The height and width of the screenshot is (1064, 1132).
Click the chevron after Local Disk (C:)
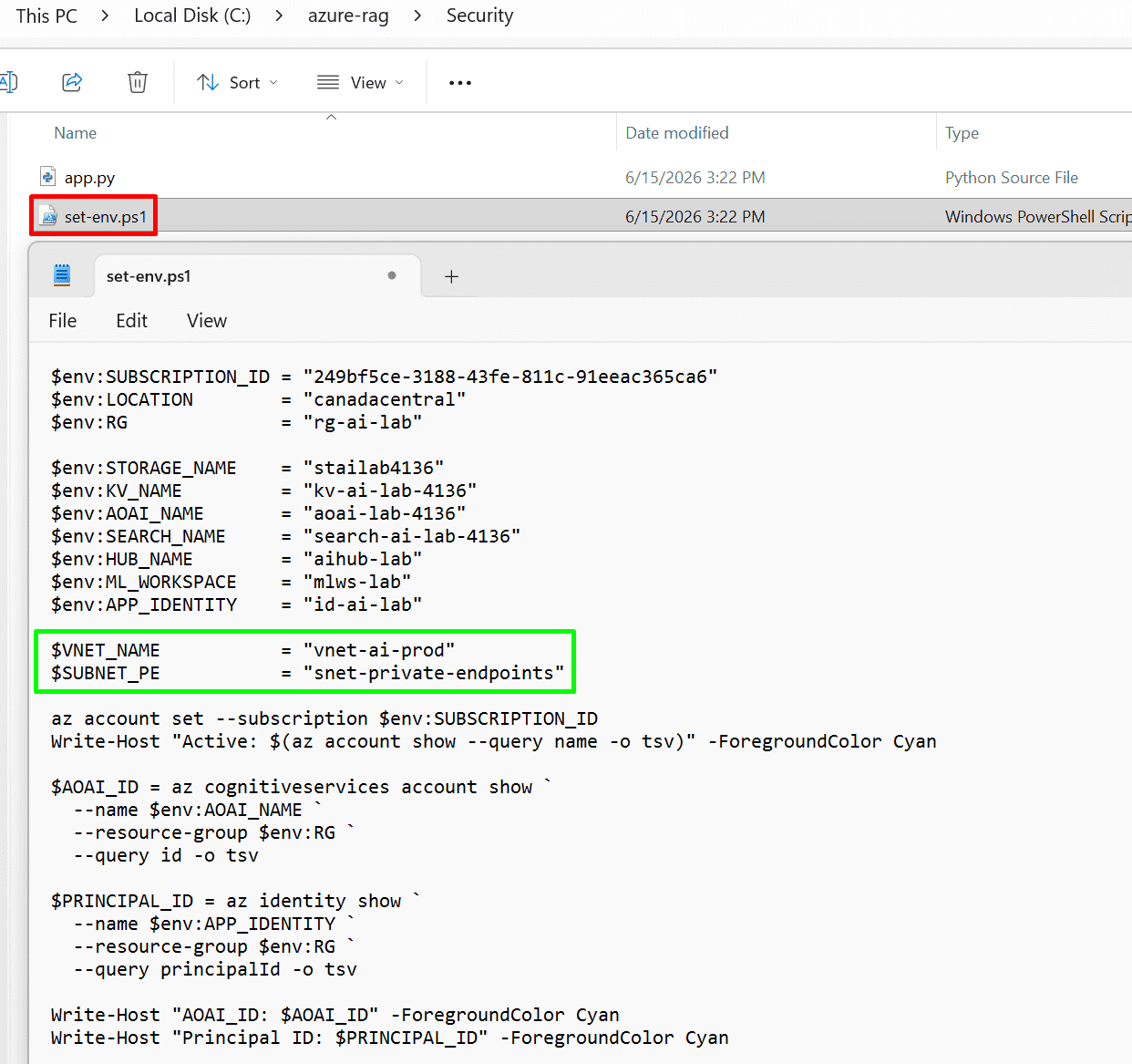[x=279, y=15]
